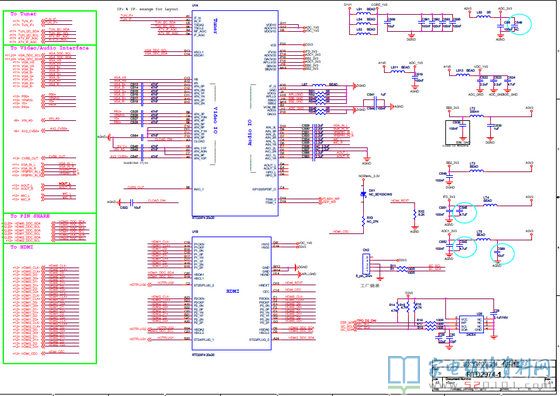This screenshot has width=560, height=396.
Task: Click the "To Tuner" section heading
Action: [23, 14]
